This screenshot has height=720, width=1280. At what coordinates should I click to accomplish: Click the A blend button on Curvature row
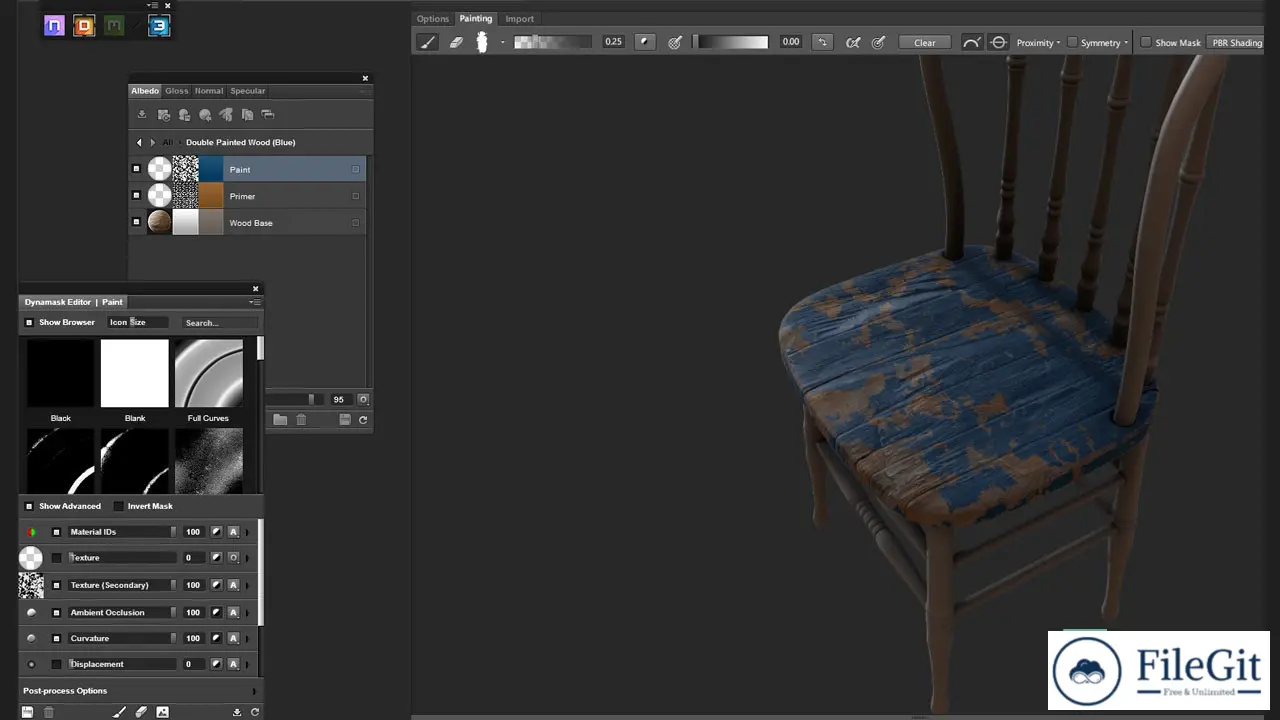click(x=233, y=638)
